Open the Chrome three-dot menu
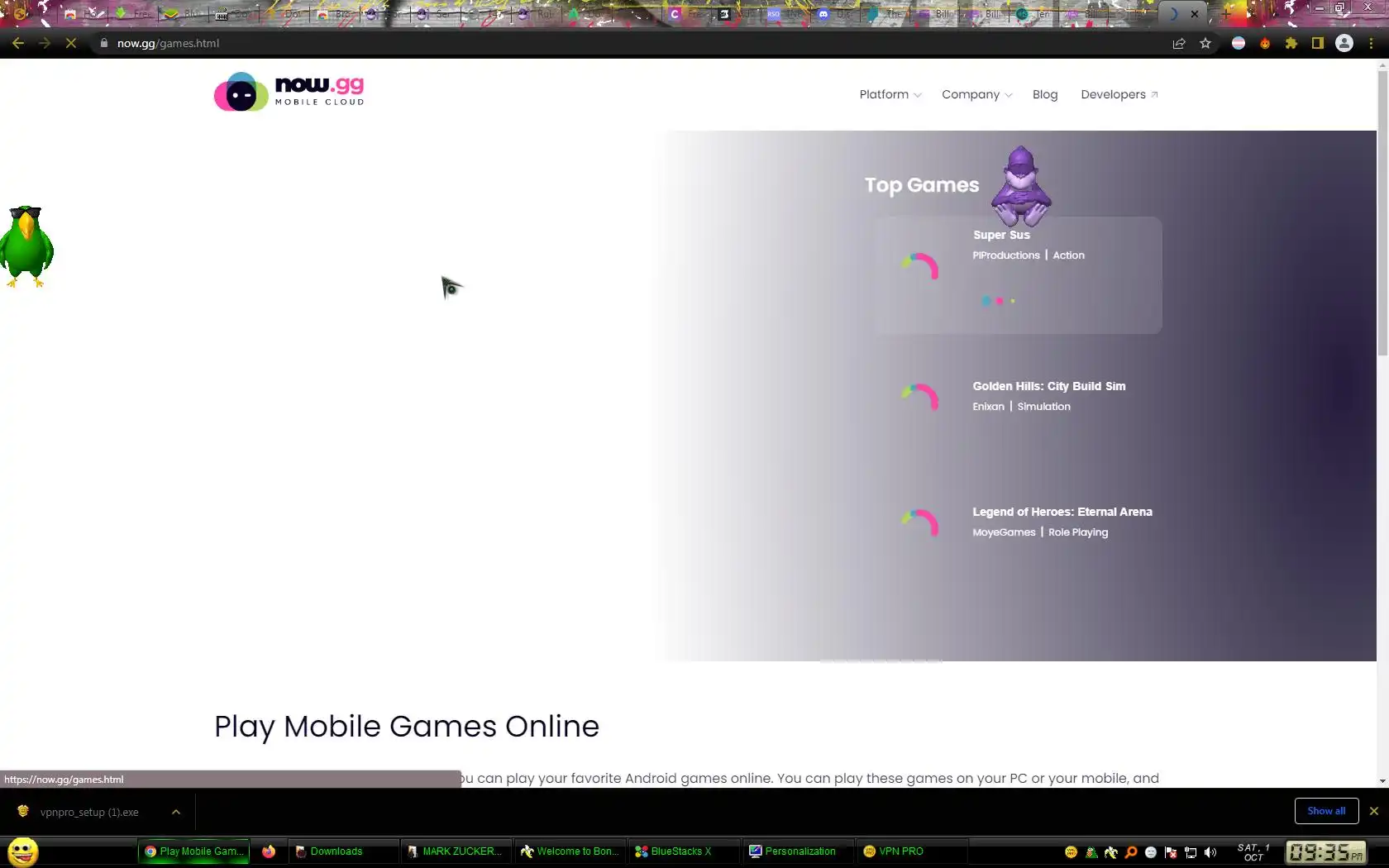Viewport: 1389px width, 868px height. [1371, 43]
